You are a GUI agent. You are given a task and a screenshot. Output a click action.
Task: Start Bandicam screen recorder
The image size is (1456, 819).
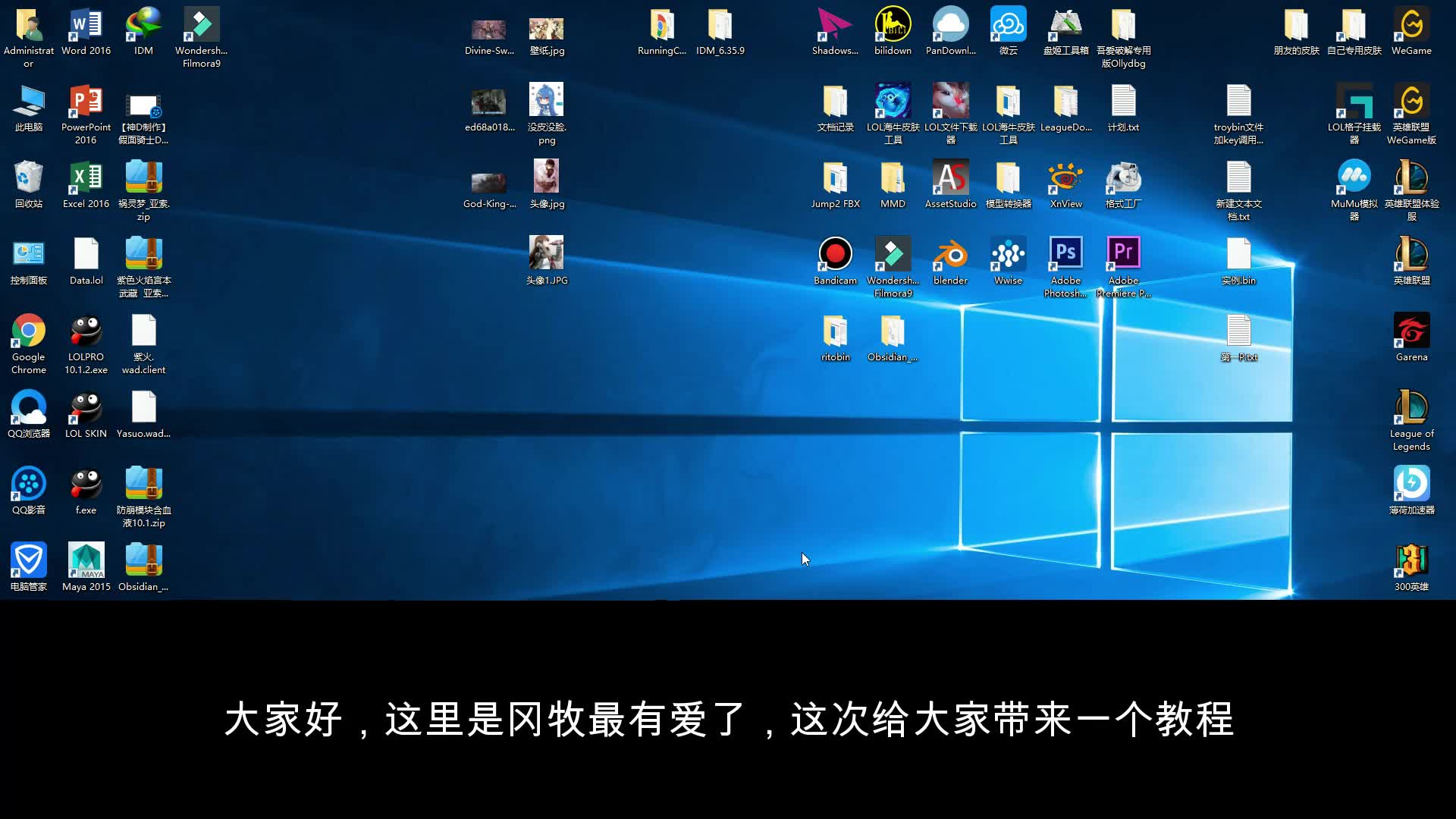(835, 254)
